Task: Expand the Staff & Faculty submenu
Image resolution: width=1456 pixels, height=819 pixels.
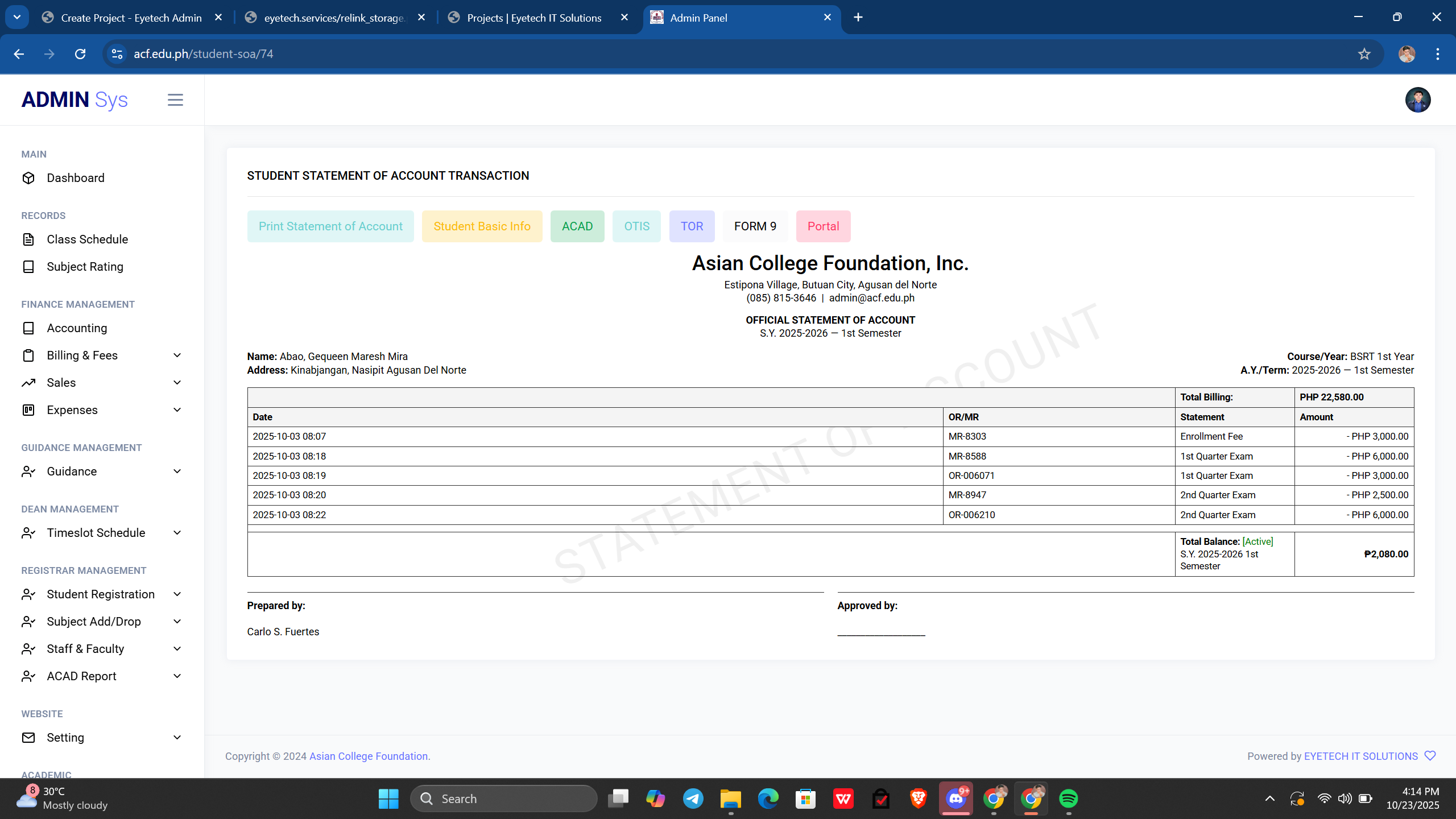Action: [177, 649]
